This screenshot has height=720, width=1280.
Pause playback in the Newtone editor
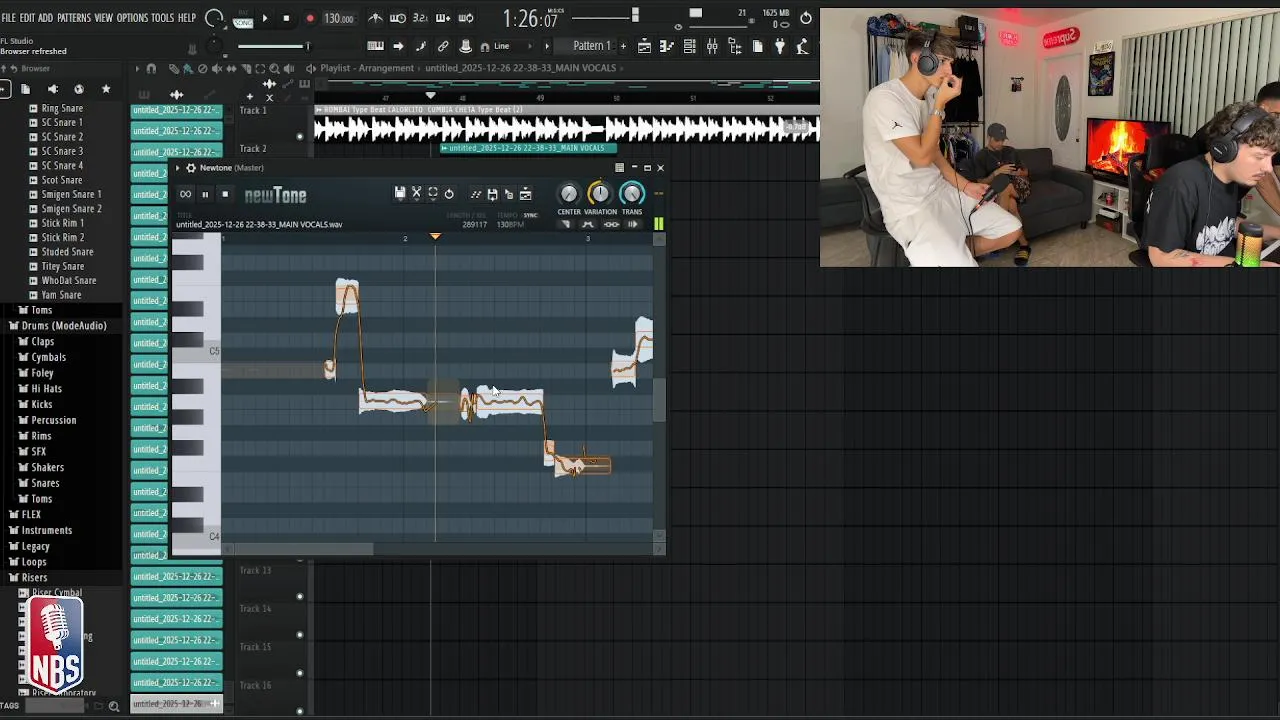[x=205, y=194]
